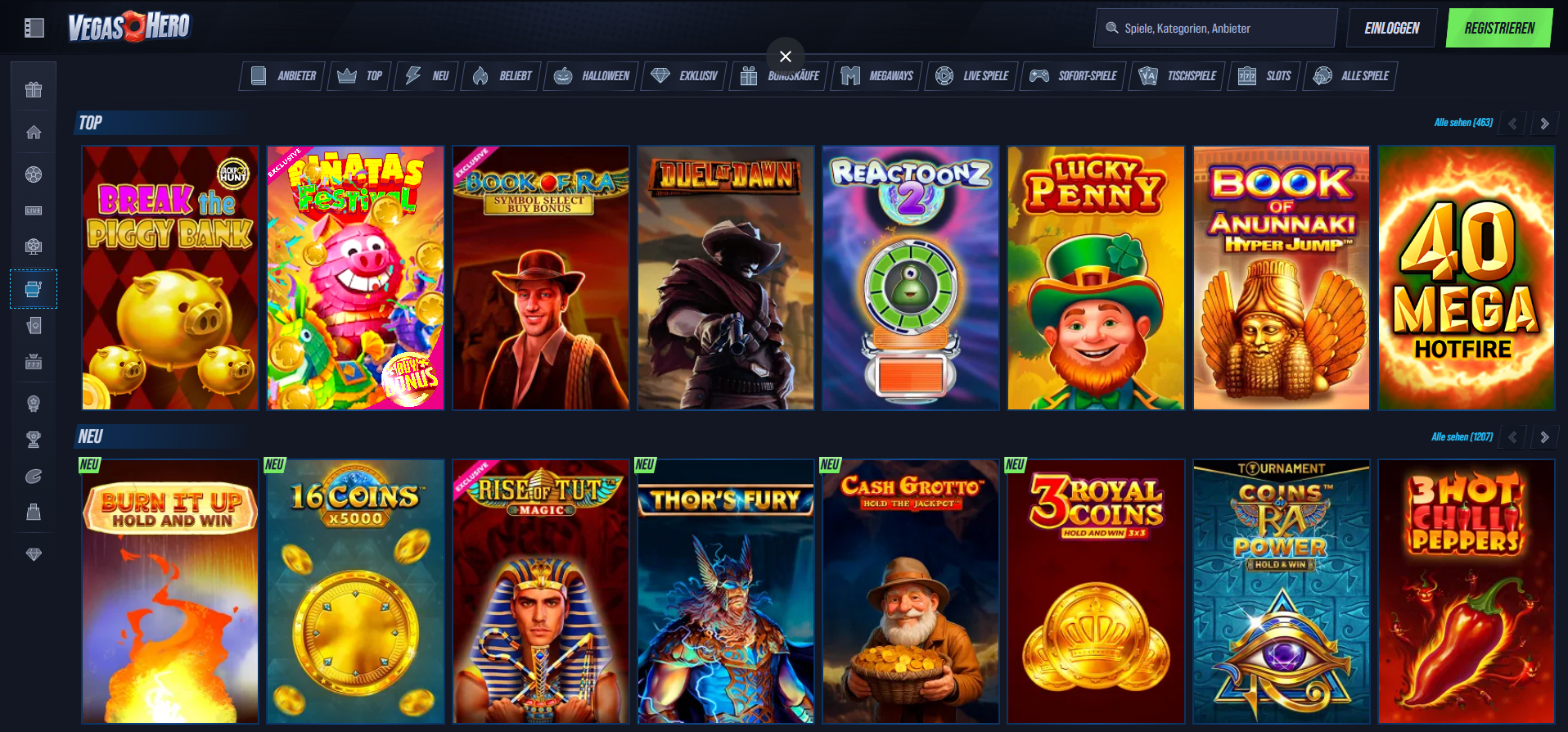
Task: Open Thor's Fury game tile
Action: [x=726, y=592]
